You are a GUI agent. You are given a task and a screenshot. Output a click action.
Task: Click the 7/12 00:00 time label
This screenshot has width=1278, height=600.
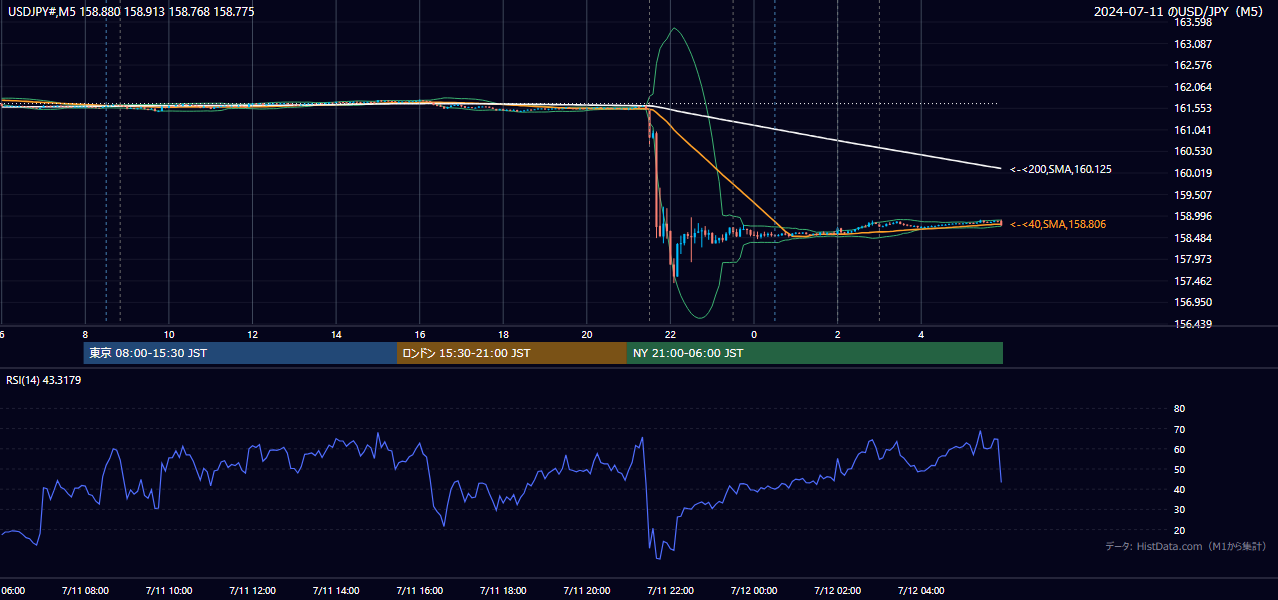click(754, 590)
